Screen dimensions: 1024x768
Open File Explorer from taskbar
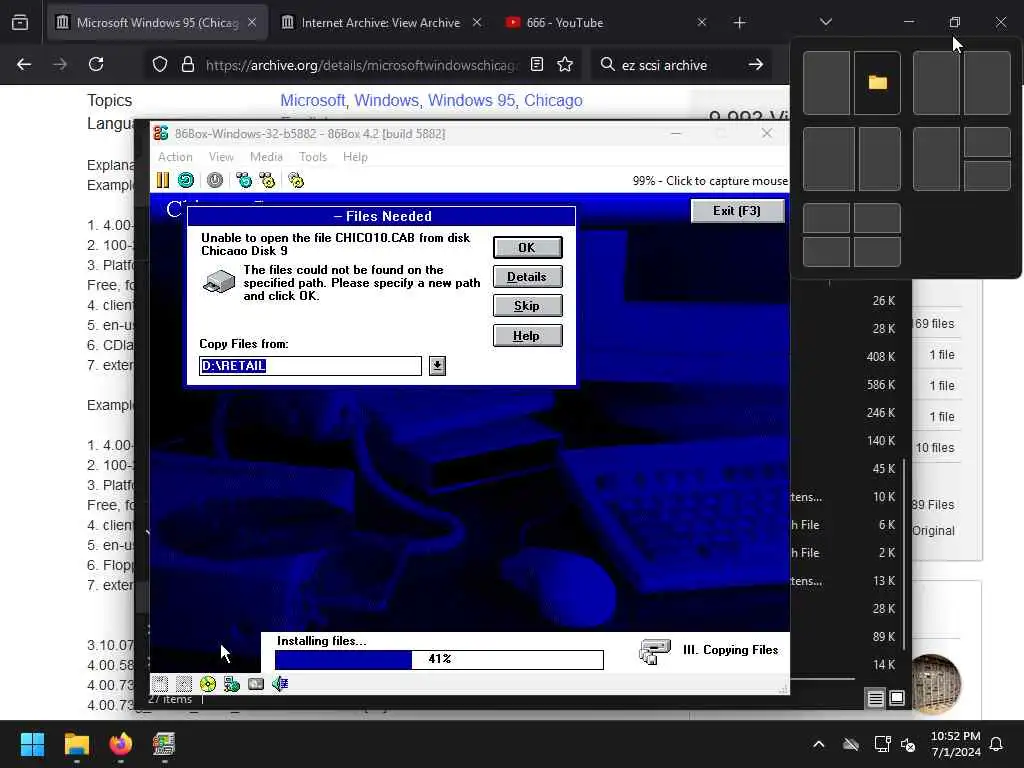coord(76,744)
